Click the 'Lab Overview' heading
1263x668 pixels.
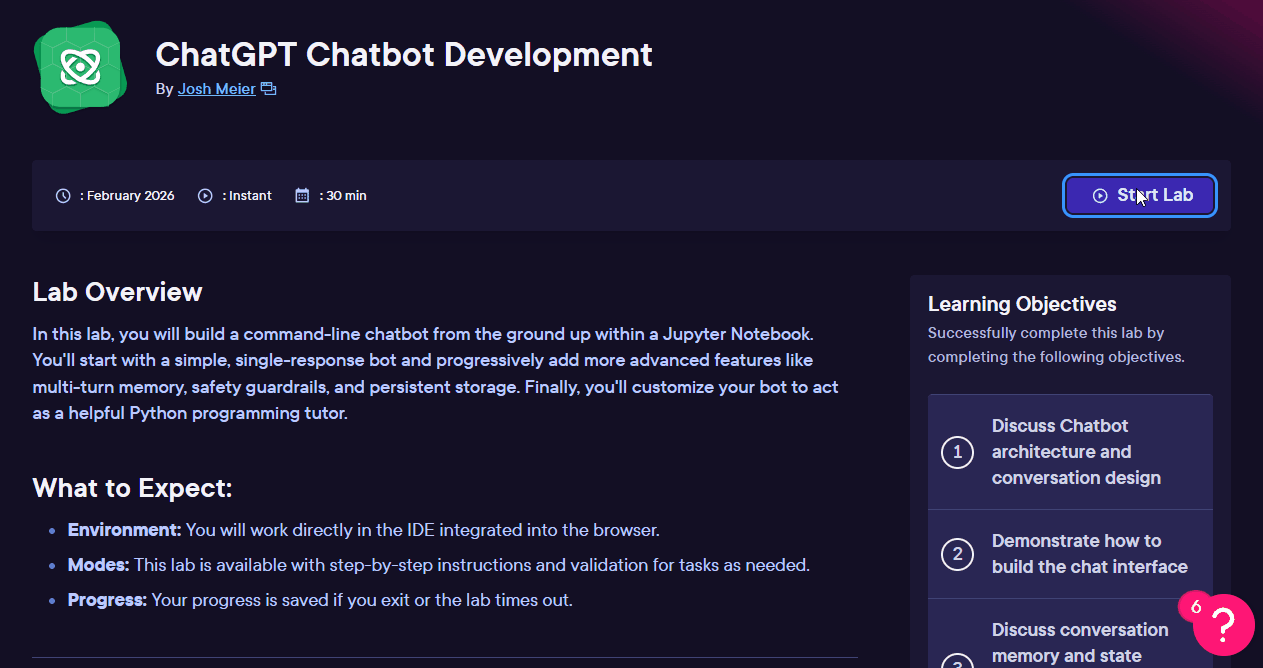117,292
